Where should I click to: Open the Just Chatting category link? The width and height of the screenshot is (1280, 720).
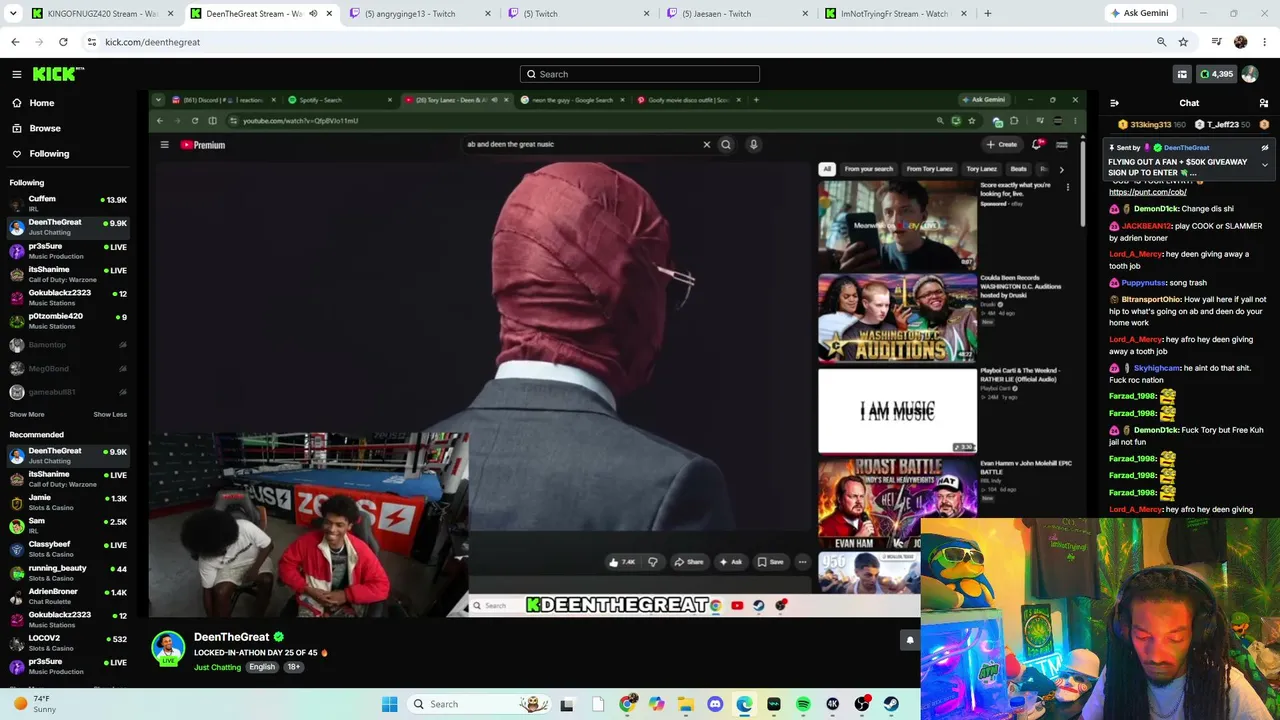217,667
